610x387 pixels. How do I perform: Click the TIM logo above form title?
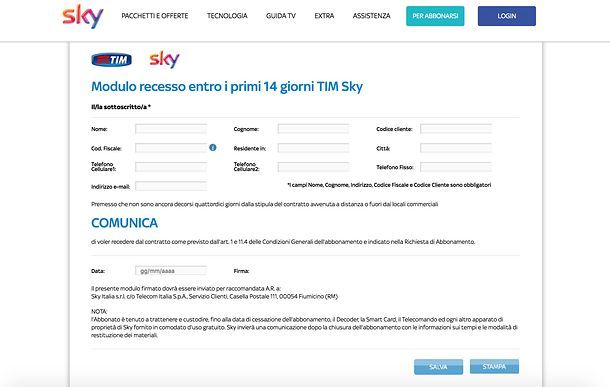click(x=111, y=60)
